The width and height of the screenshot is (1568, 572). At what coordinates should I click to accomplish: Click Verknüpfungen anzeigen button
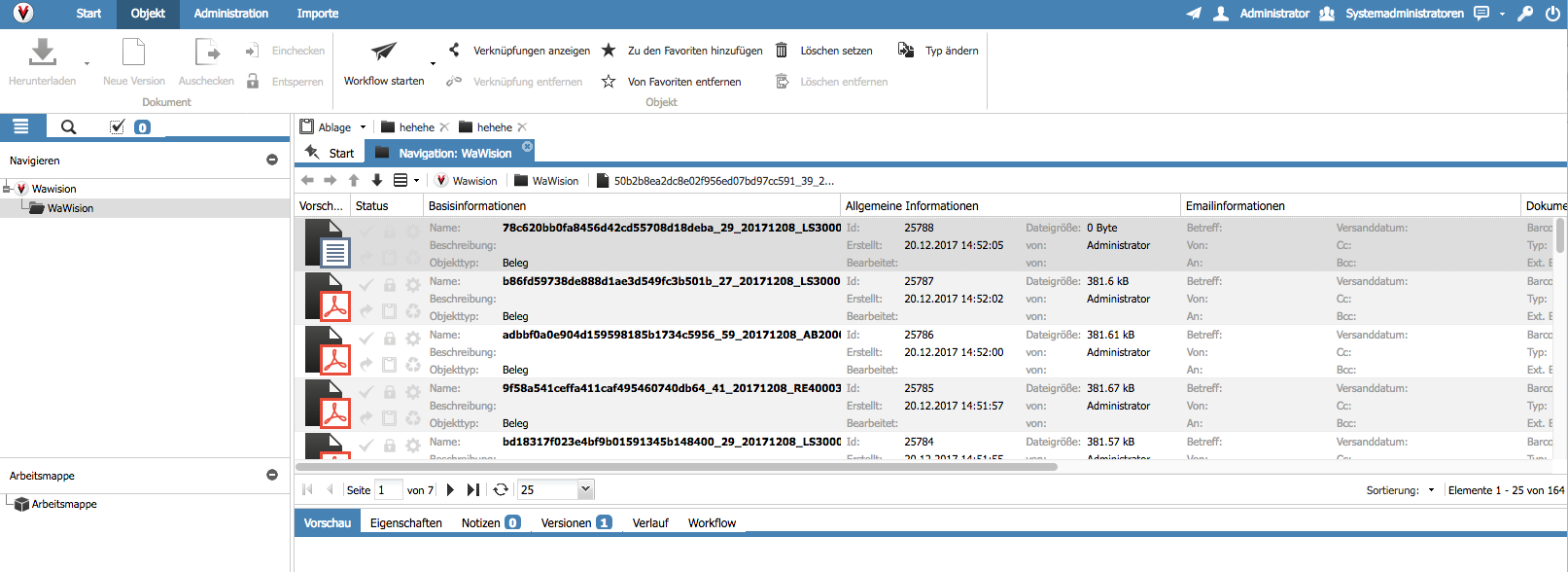pyautogui.click(x=531, y=51)
